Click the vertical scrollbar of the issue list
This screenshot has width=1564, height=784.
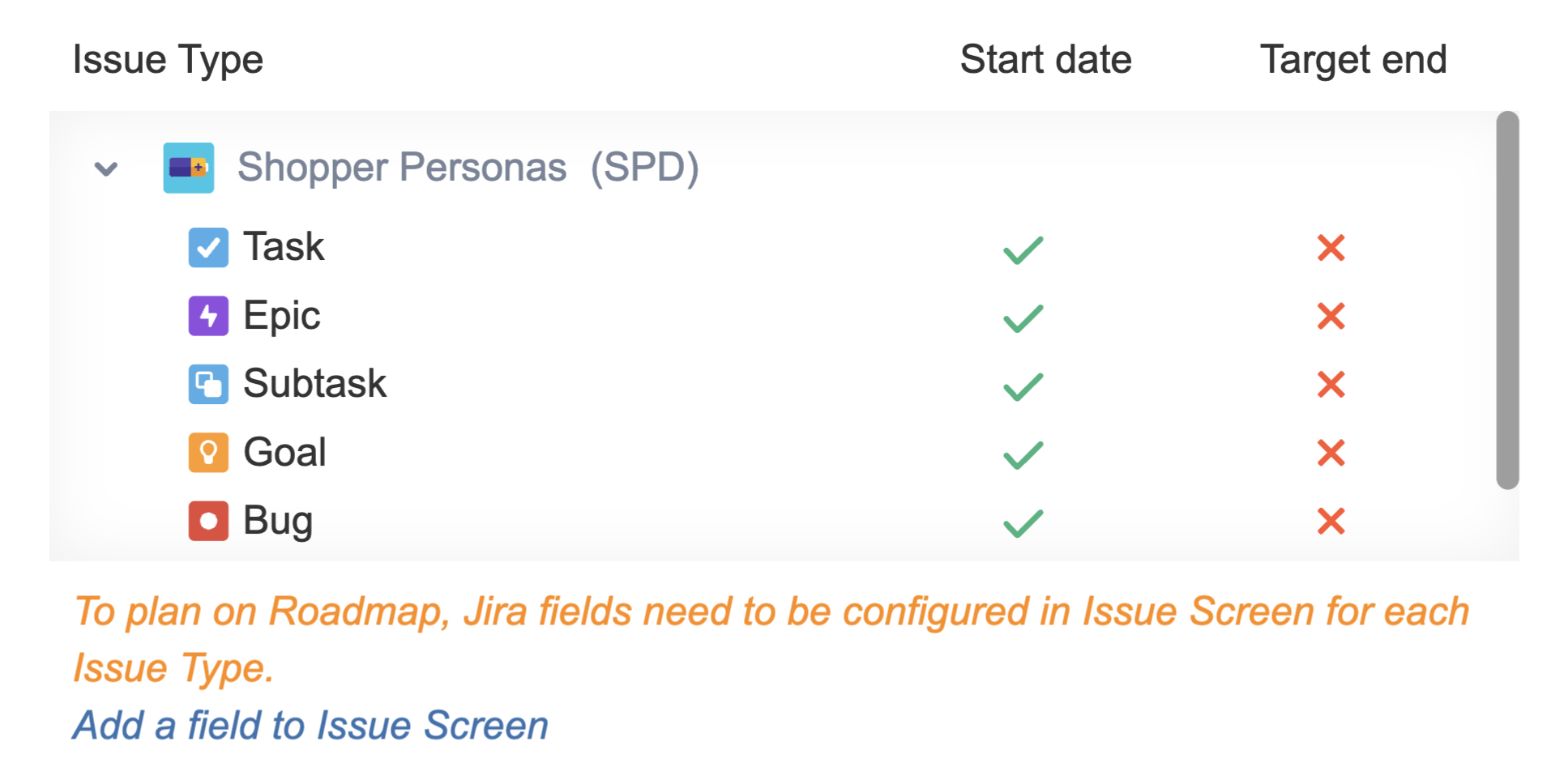pos(1507,300)
